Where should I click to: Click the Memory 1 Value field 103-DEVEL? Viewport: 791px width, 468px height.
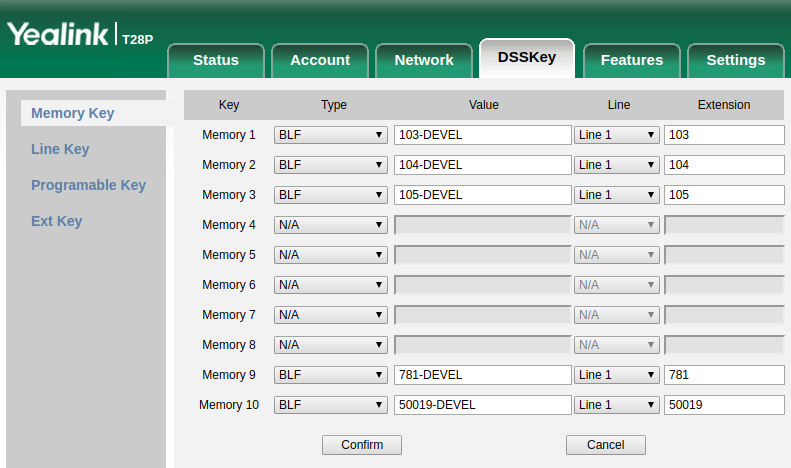click(482, 135)
